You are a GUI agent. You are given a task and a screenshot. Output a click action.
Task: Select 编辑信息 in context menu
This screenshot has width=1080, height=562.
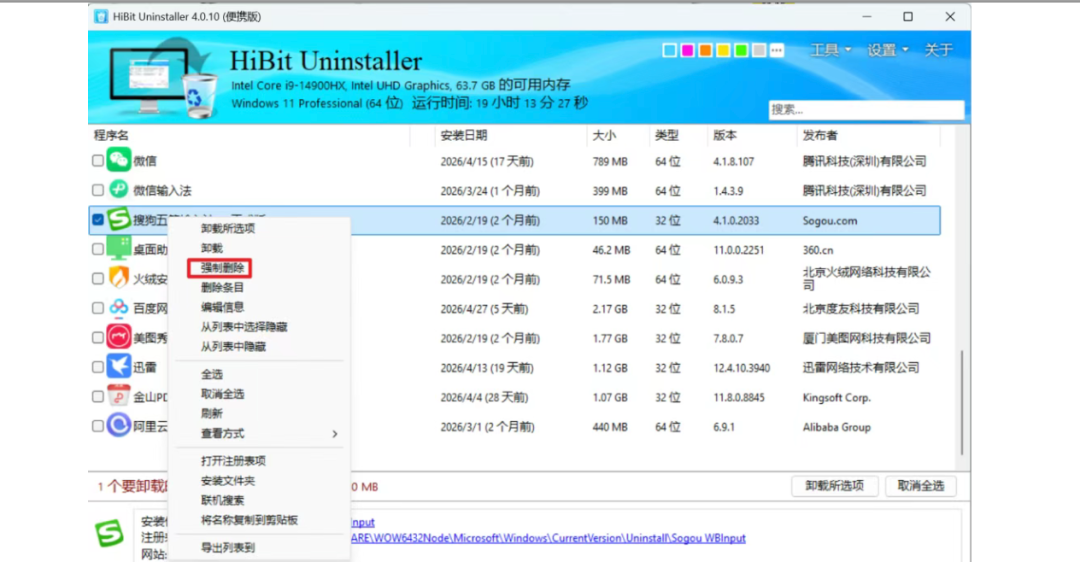tap(222, 307)
